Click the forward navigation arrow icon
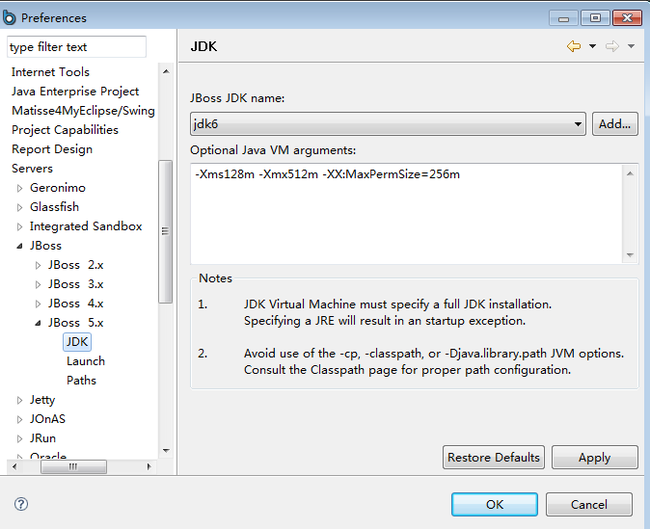This screenshot has height=529, width=650. click(x=612, y=46)
